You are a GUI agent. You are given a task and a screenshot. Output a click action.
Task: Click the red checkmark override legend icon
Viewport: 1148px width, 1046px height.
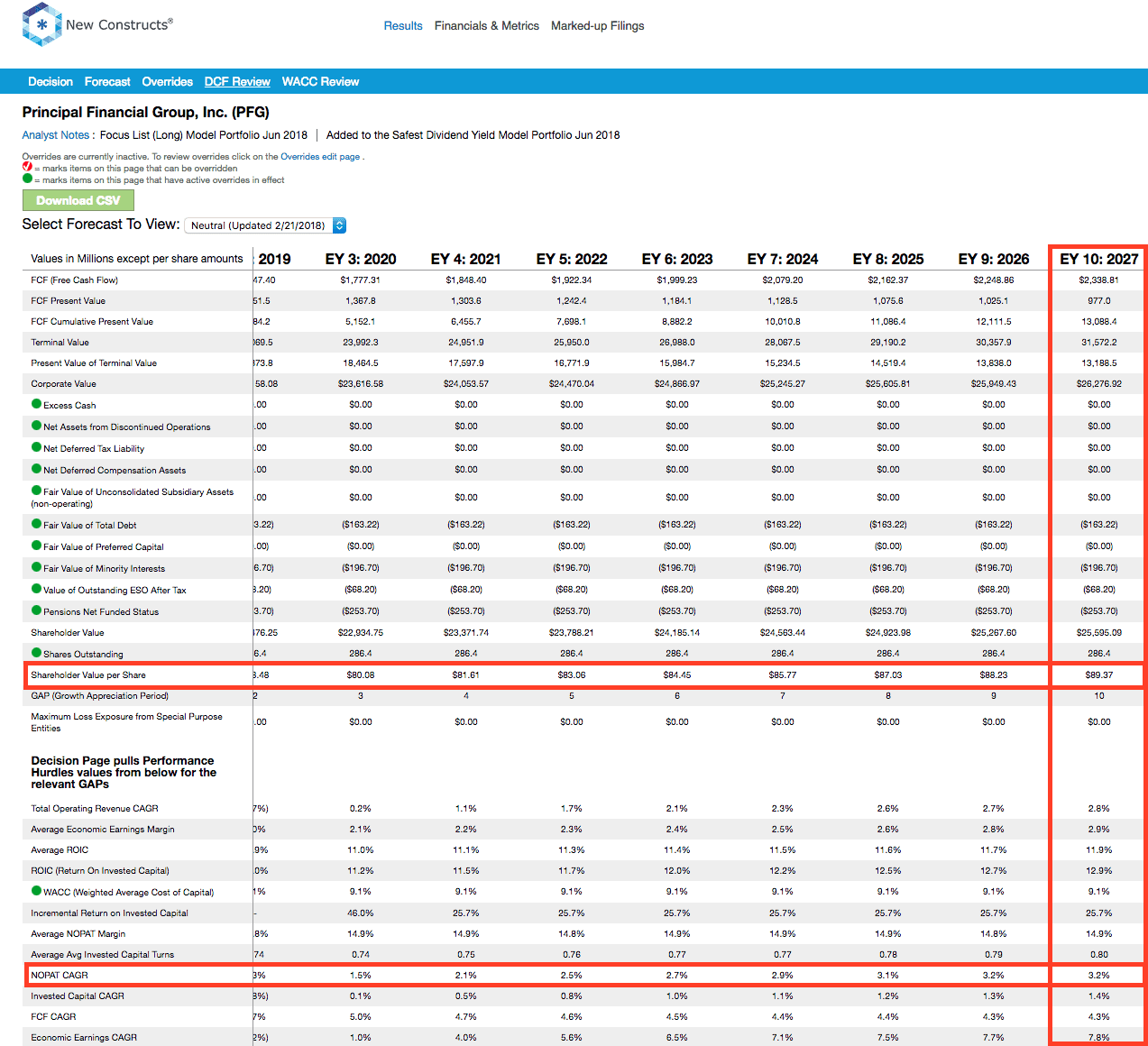(27, 167)
